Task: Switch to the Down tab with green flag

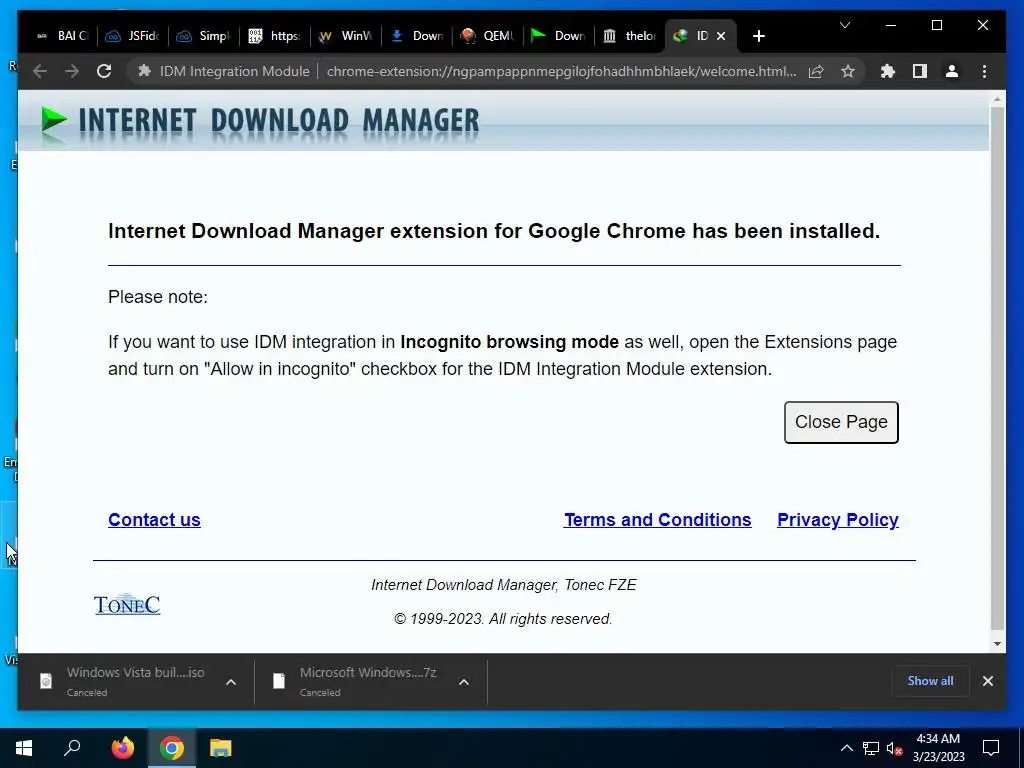Action: pyautogui.click(x=558, y=36)
